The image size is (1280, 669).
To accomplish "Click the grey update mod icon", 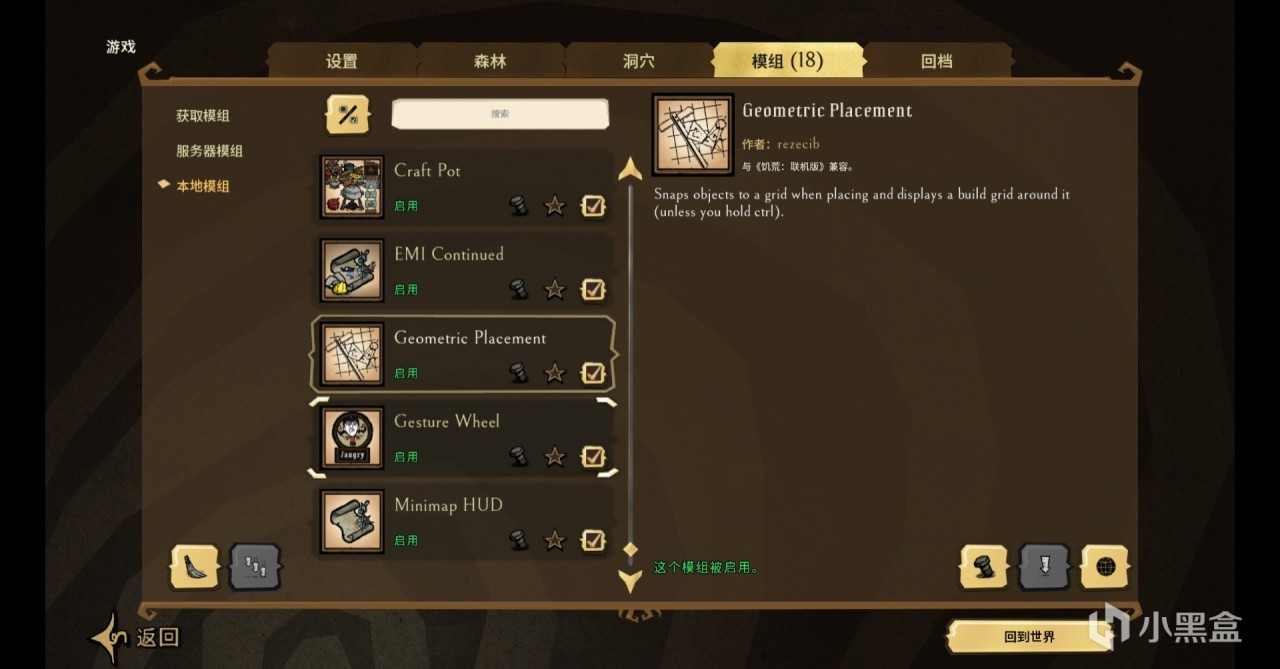I will point(1045,567).
